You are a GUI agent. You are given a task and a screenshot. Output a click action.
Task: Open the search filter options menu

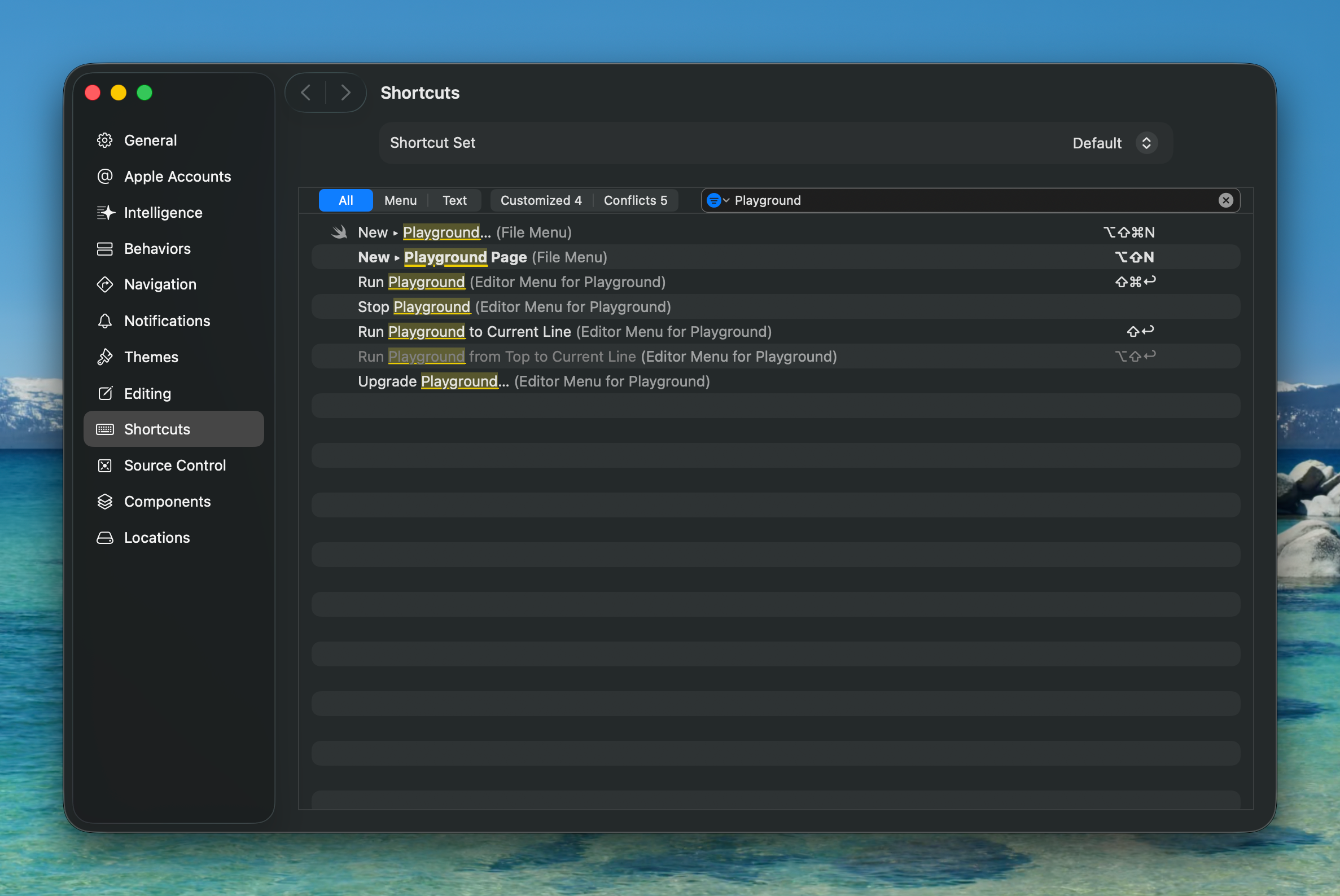point(717,200)
